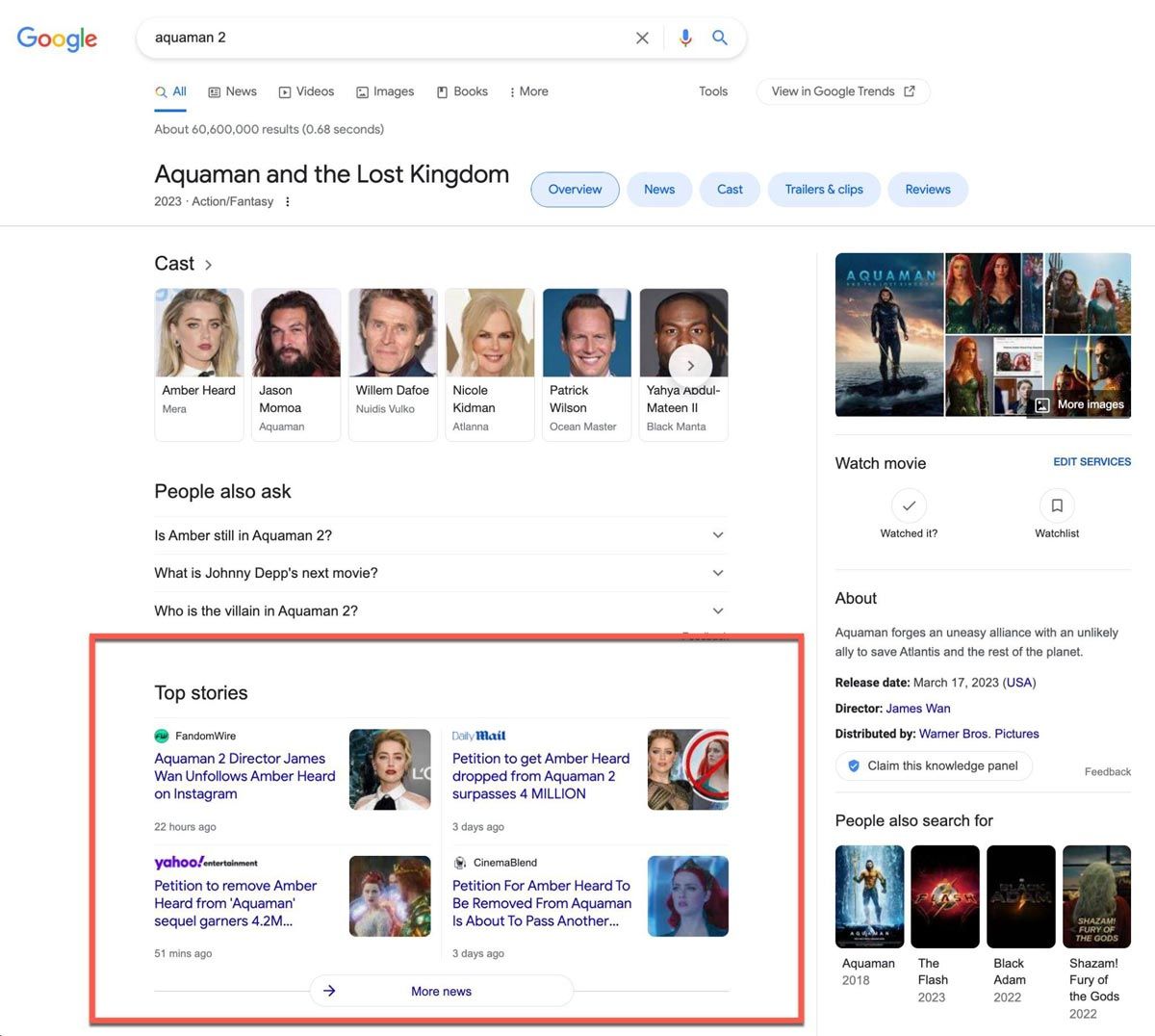1155x1036 pixels.
Task: Open FandomWire story about James Wan unfollowing
Action: pyautogui.click(x=244, y=776)
